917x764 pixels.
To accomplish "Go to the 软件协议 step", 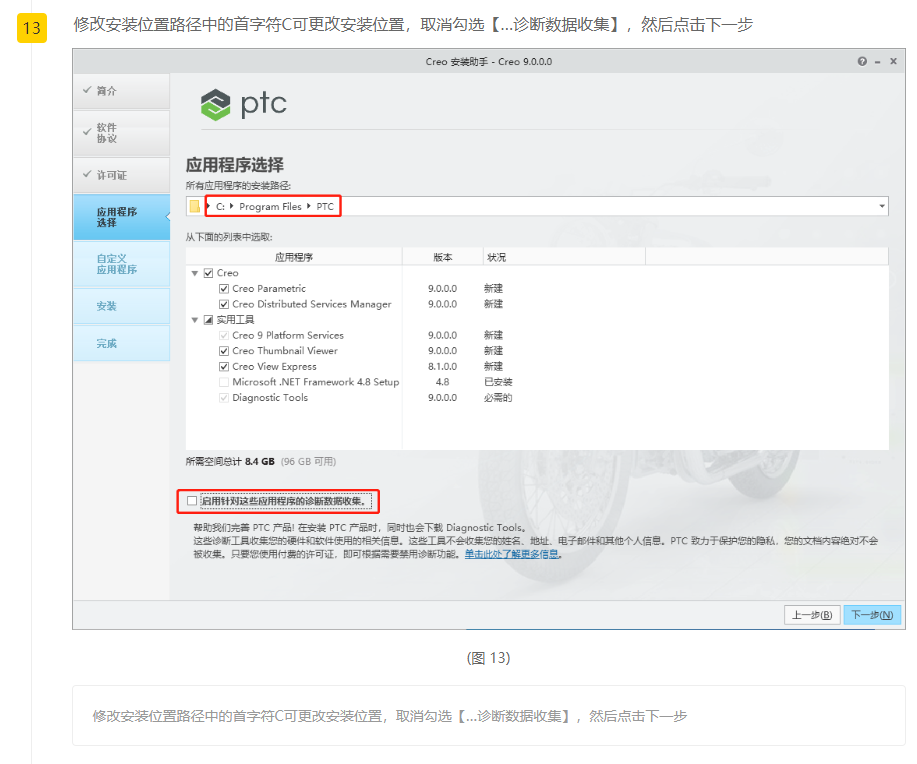I will coord(122,133).
